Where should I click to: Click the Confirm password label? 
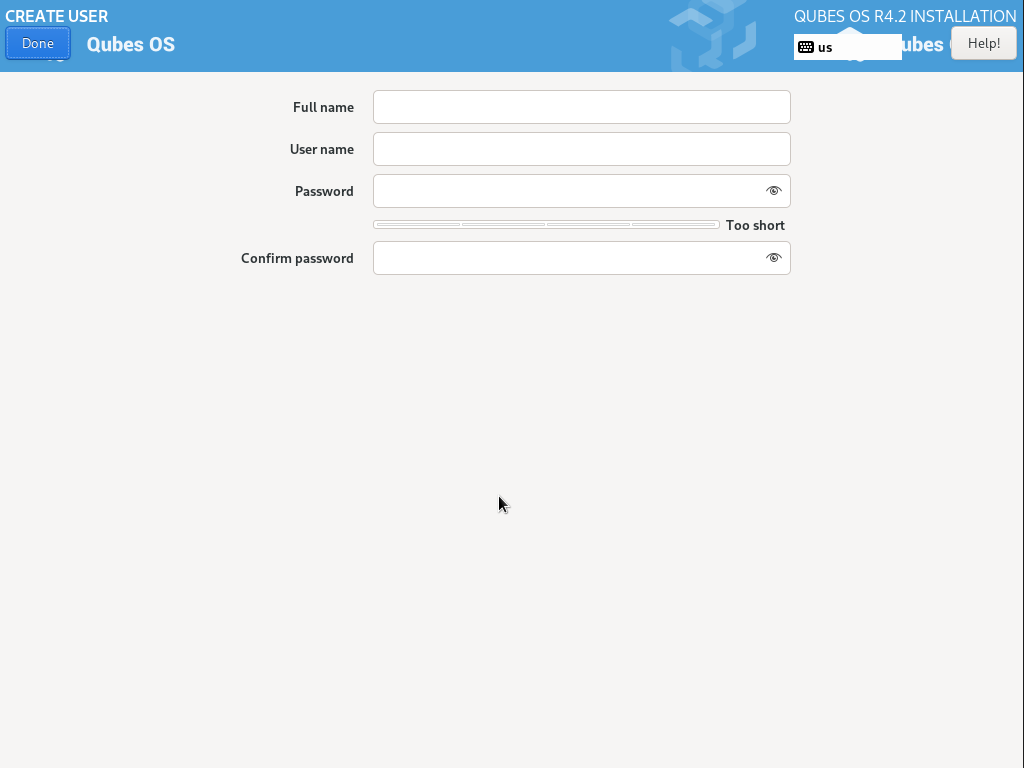(x=297, y=257)
